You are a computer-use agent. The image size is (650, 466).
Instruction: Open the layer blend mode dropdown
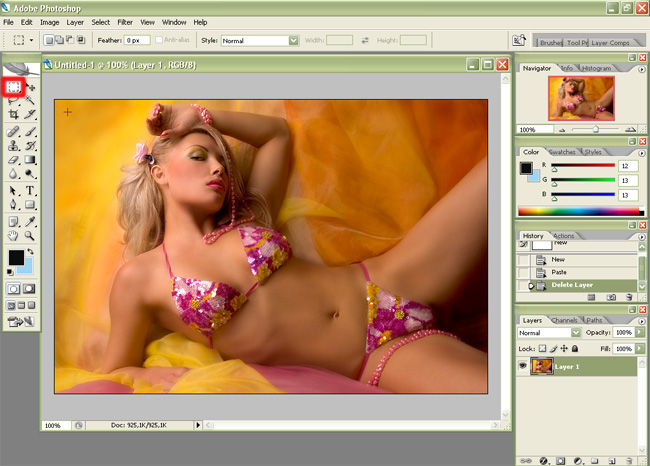point(549,333)
